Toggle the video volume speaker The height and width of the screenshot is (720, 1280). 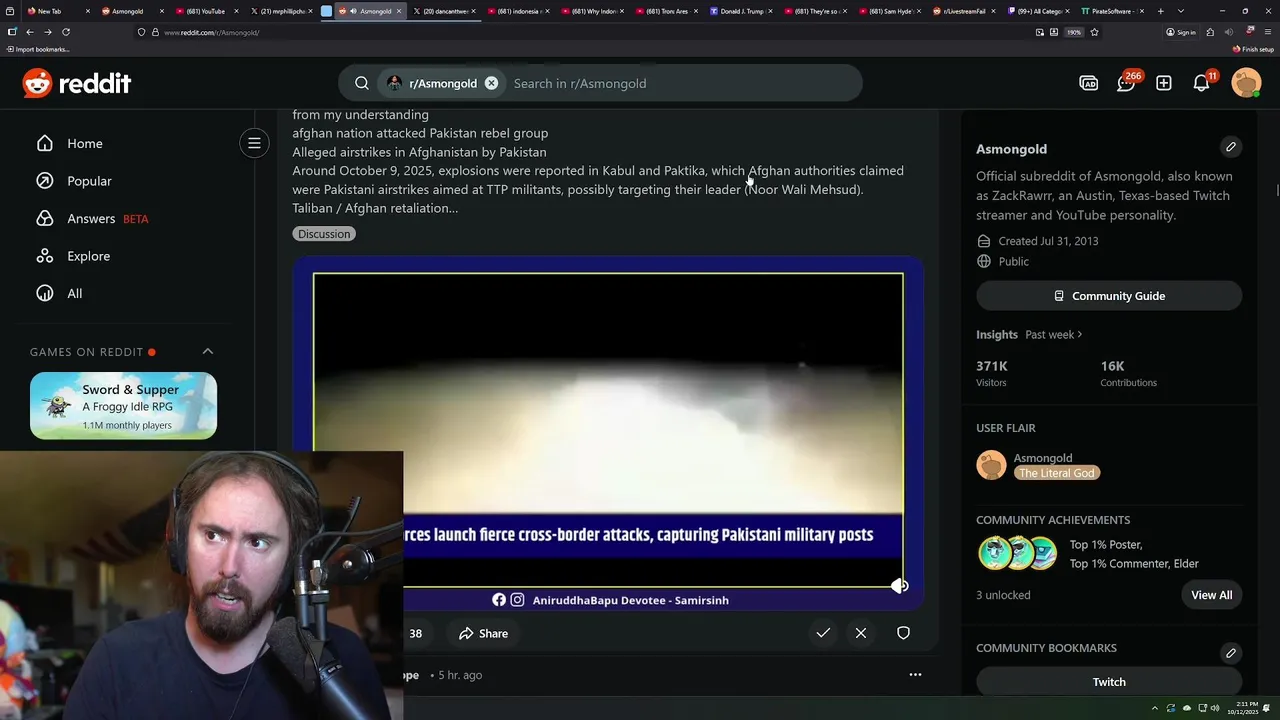[899, 586]
